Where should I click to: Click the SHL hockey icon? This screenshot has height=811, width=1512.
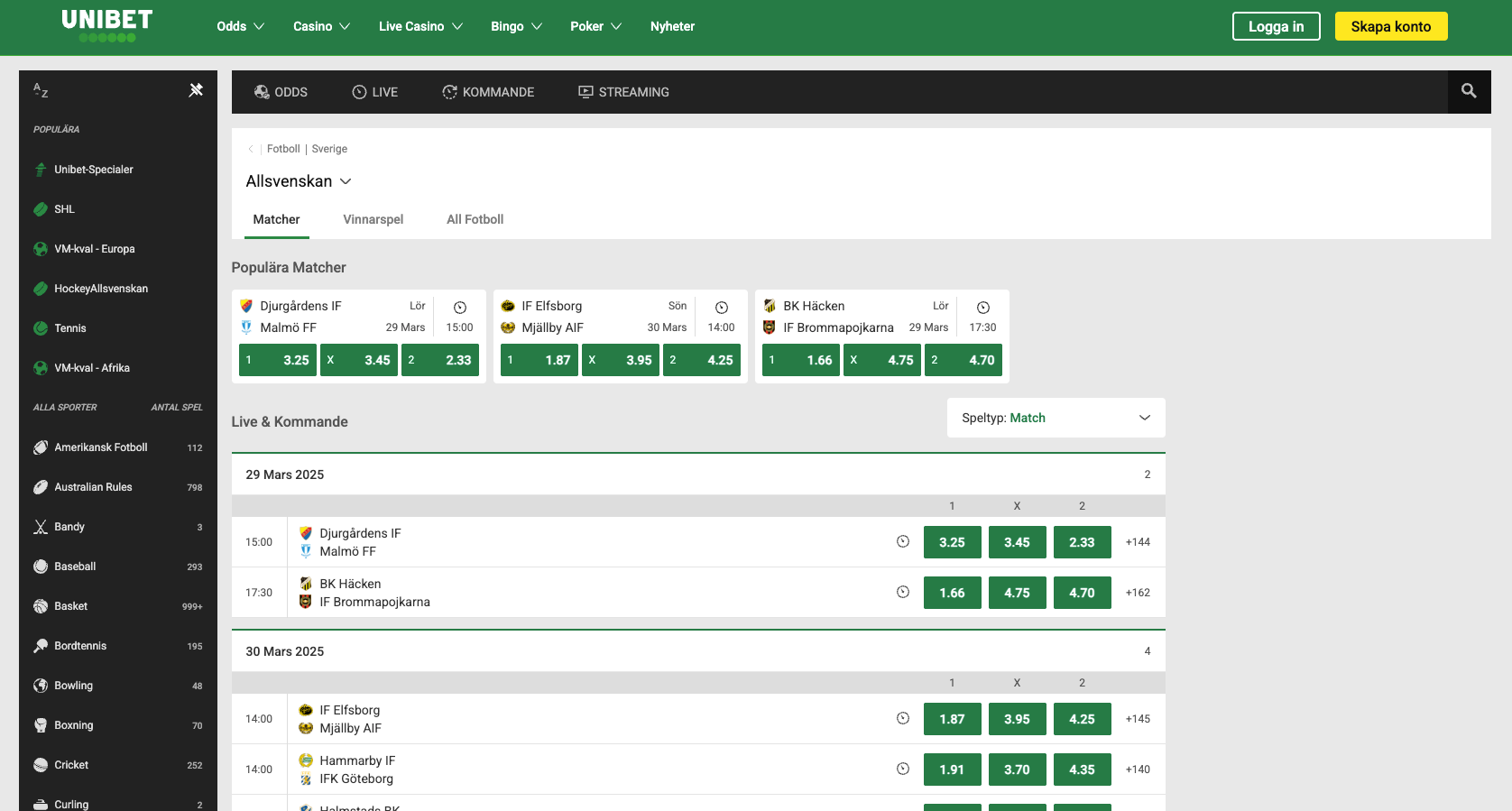click(x=41, y=209)
